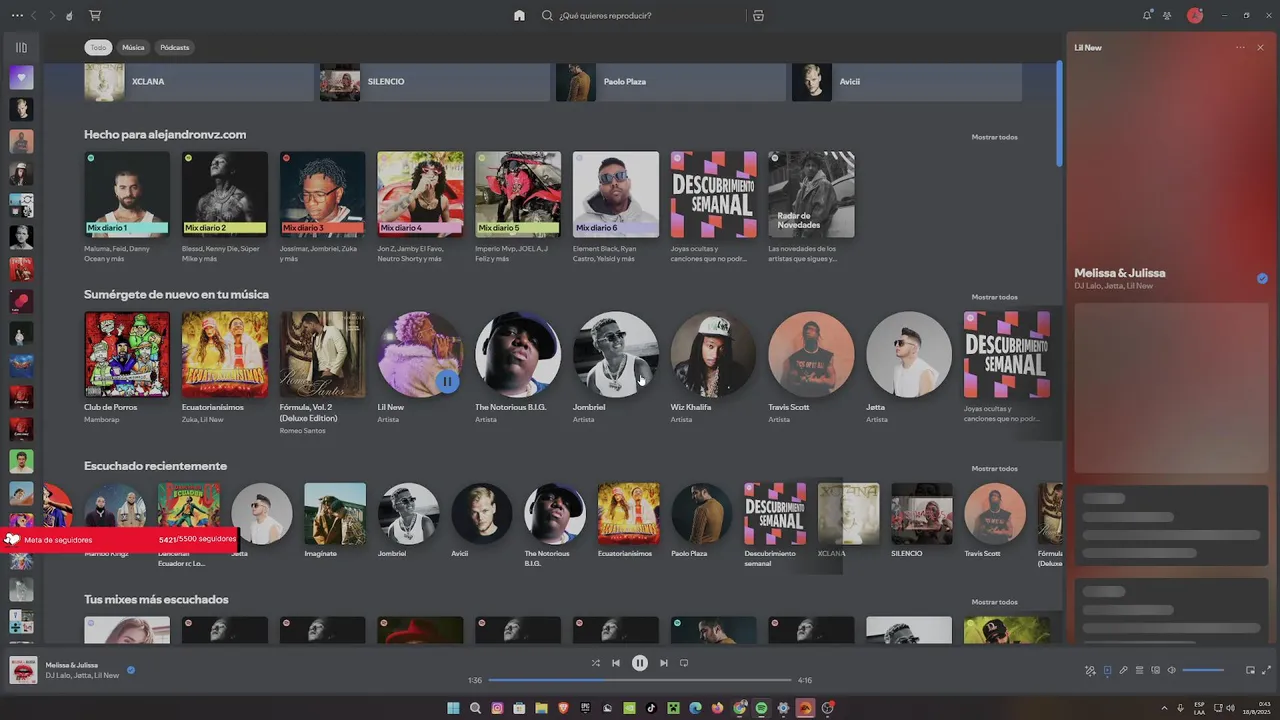Open Liked Songs heart in sidebar
The height and width of the screenshot is (720, 1280).
(x=21, y=77)
